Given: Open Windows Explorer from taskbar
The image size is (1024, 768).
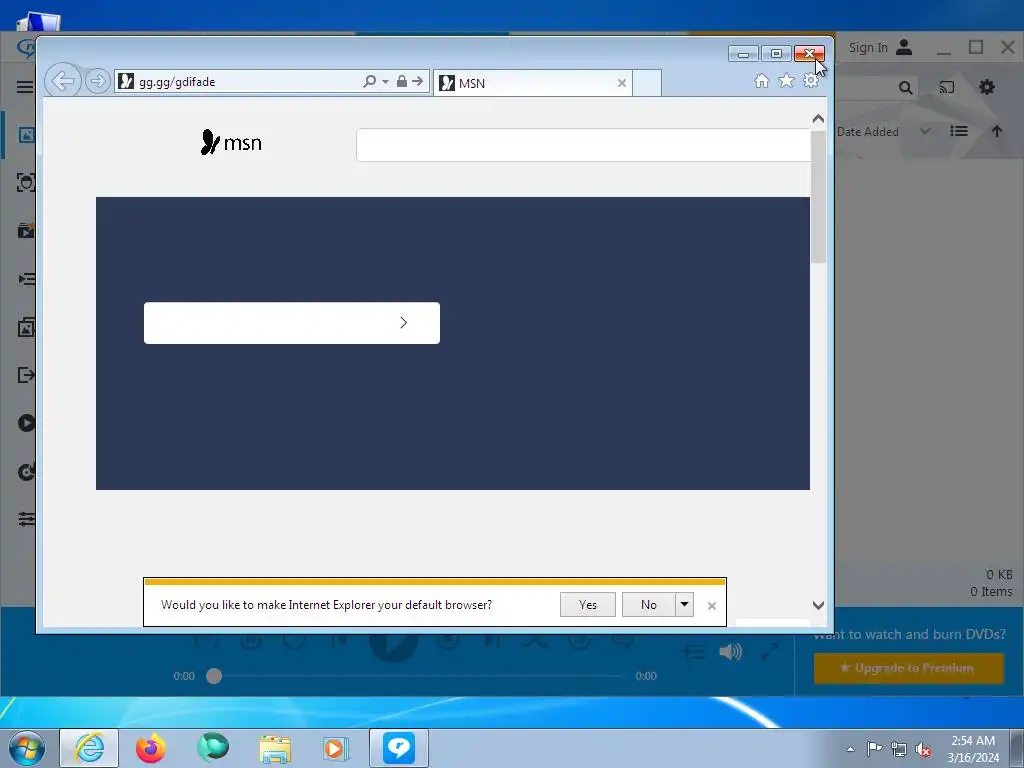Looking at the screenshot, I should click(275, 749).
